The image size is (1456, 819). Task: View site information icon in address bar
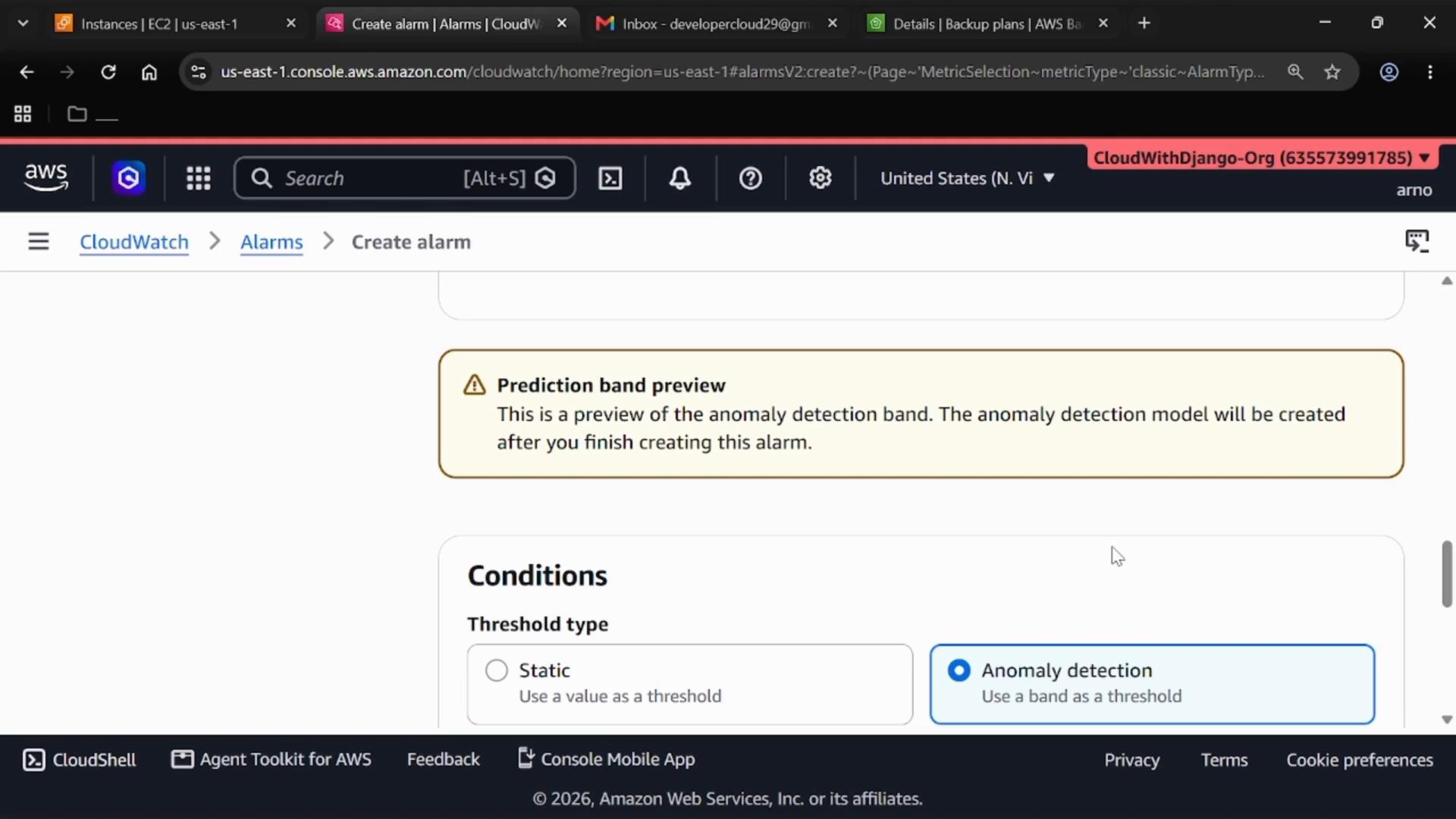coord(199,72)
